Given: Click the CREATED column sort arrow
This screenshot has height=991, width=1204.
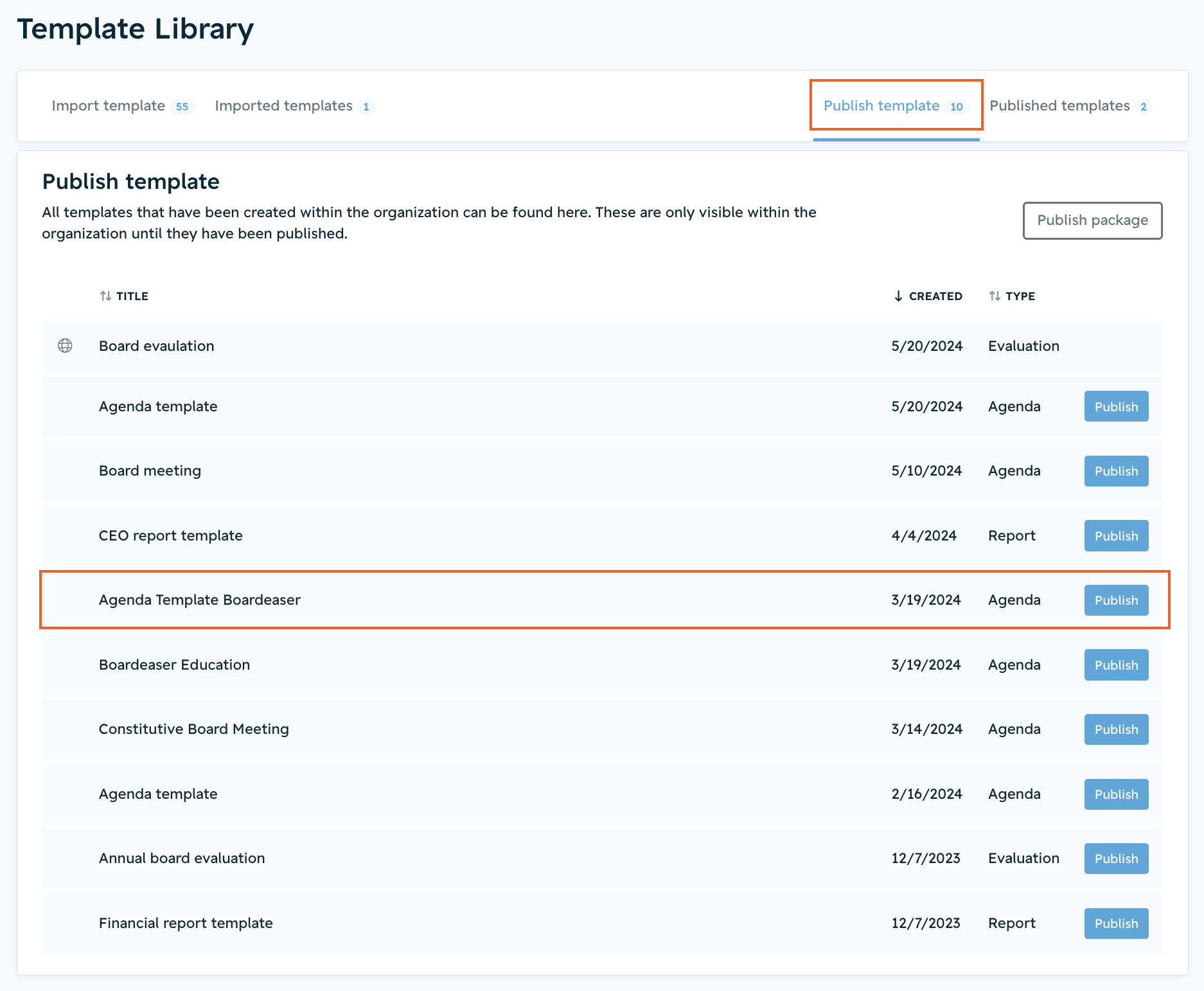Looking at the screenshot, I should (x=898, y=296).
